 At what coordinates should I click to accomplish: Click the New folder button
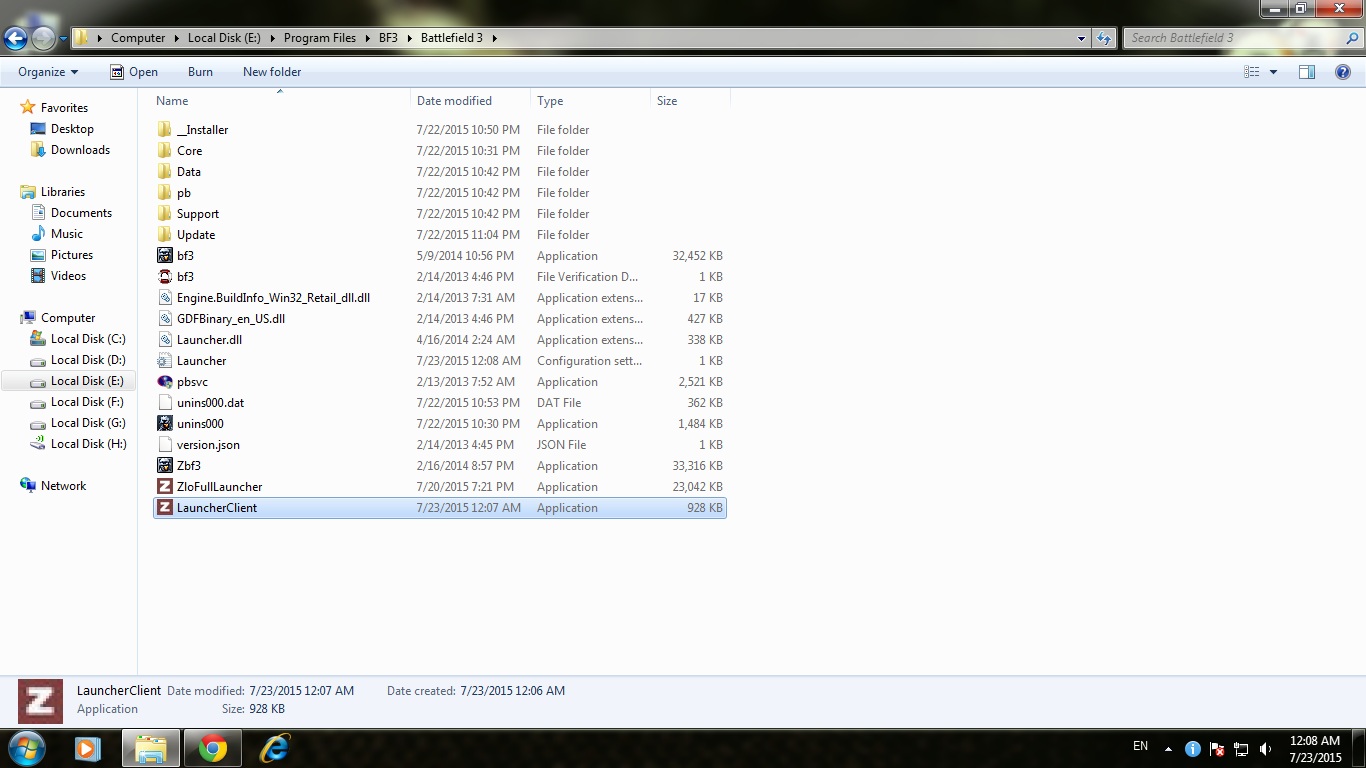coord(272,72)
